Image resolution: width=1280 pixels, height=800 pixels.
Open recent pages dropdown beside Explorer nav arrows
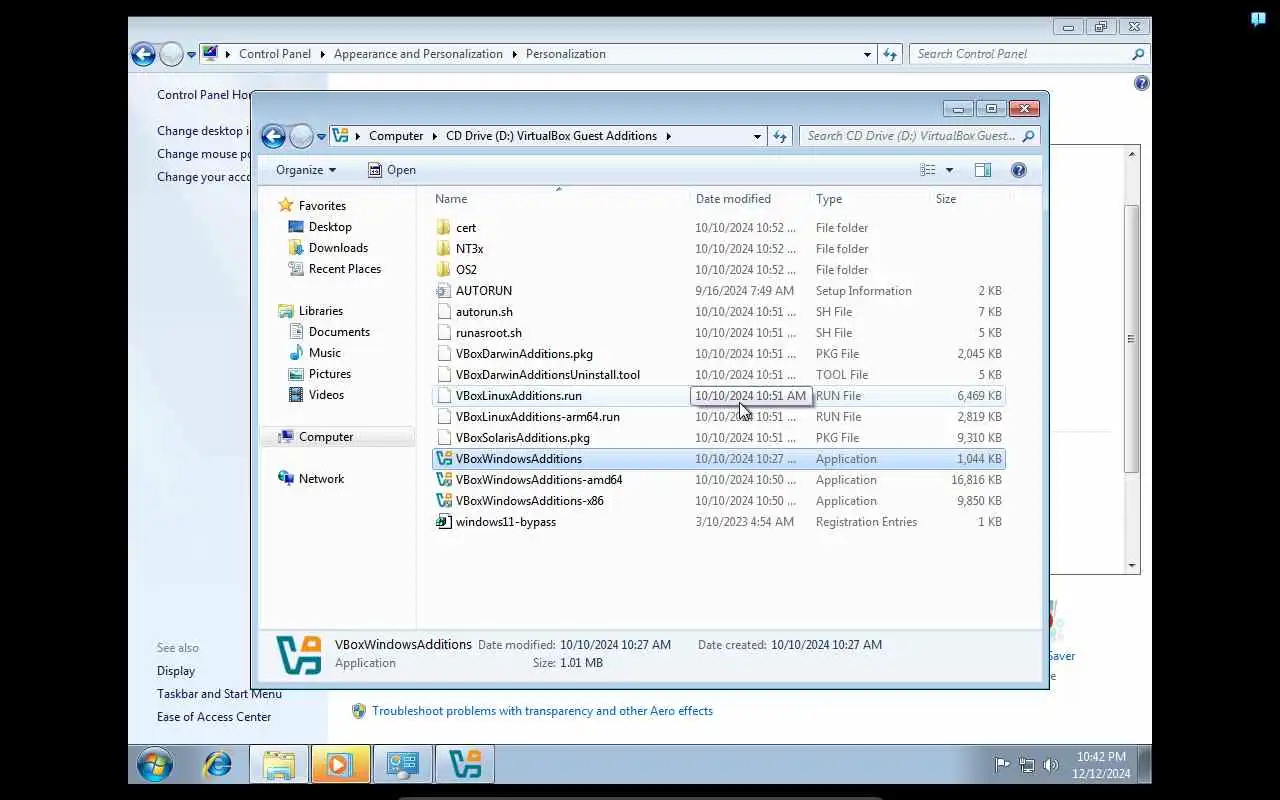click(x=321, y=136)
